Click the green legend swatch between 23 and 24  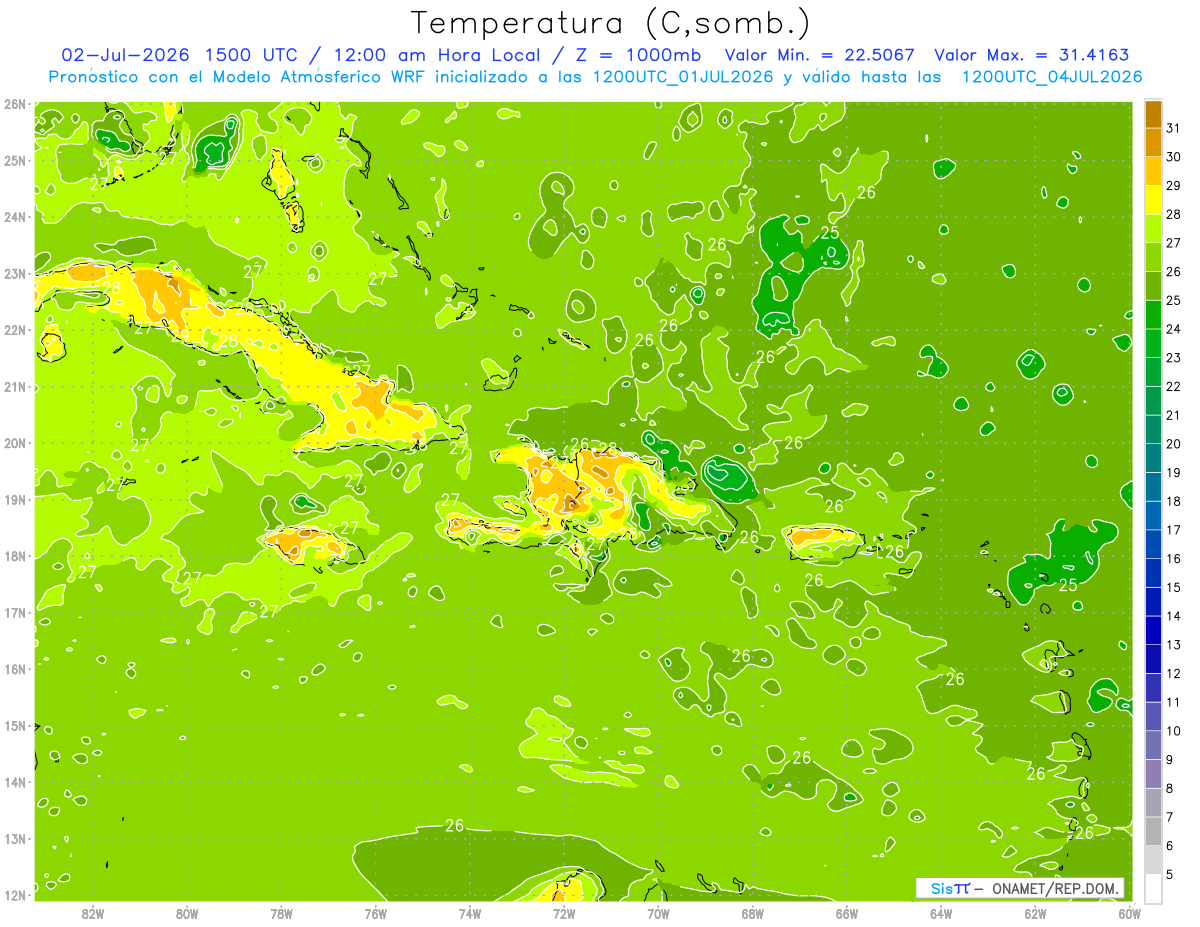click(1153, 343)
